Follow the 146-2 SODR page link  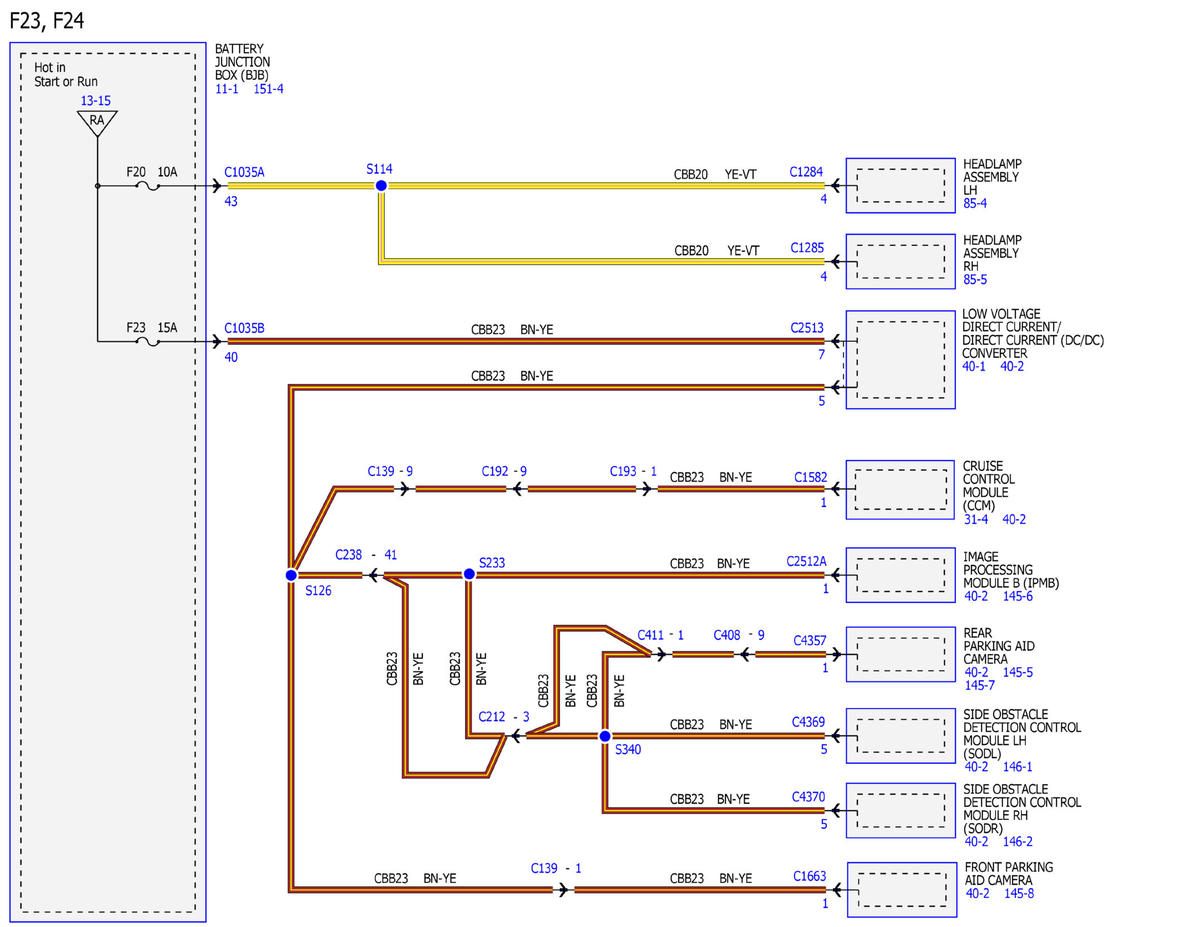click(1018, 842)
